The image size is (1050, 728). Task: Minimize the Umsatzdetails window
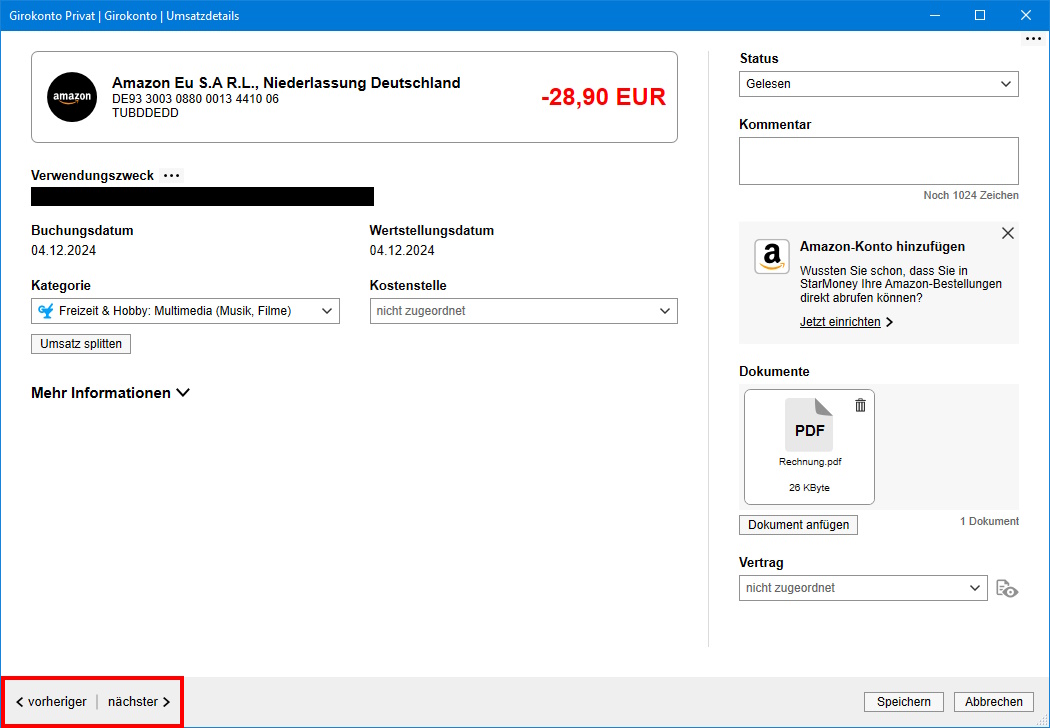933,15
